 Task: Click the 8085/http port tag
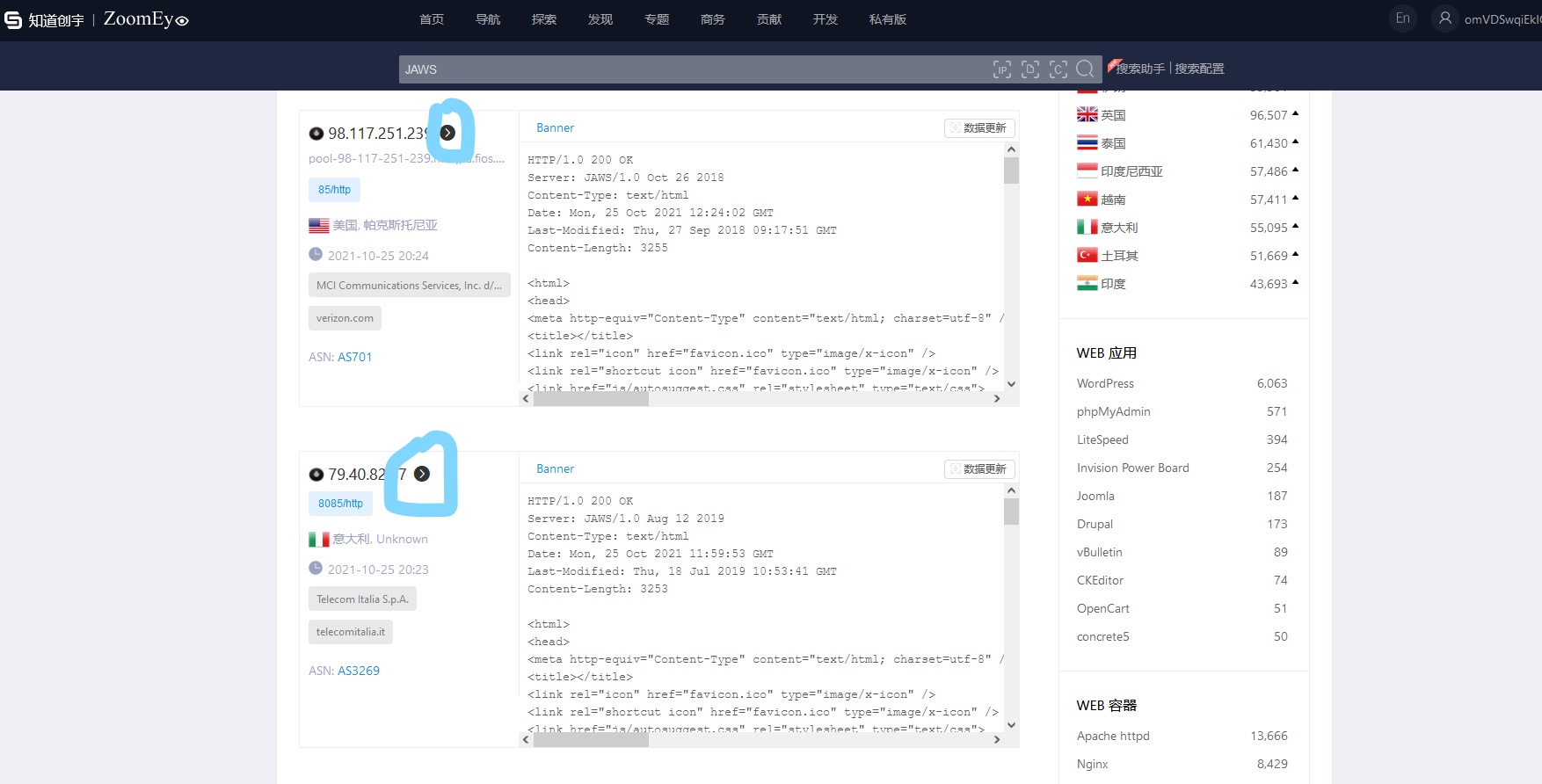tap(340, 504)
